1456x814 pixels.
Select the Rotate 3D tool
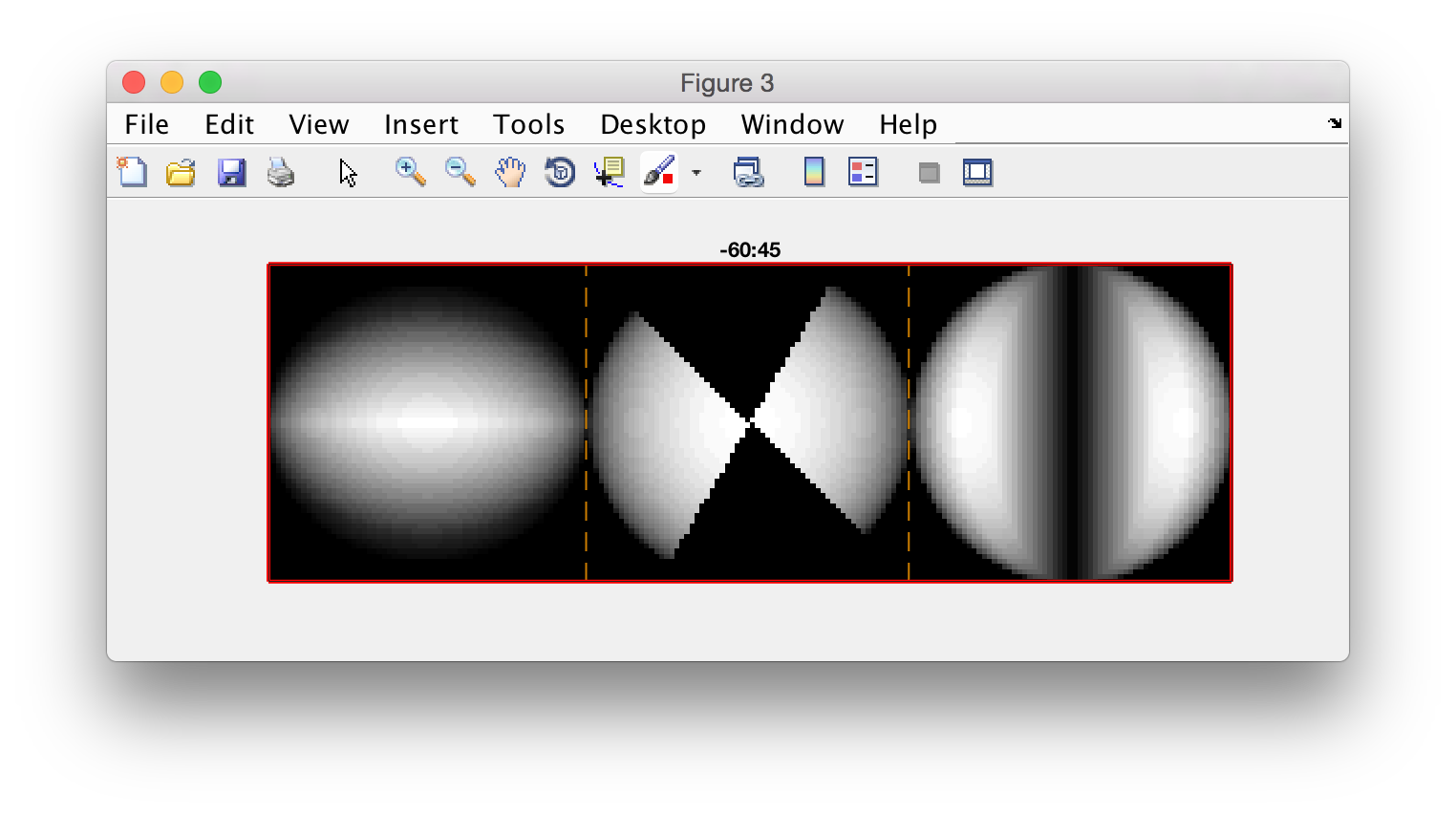point(560,172)
